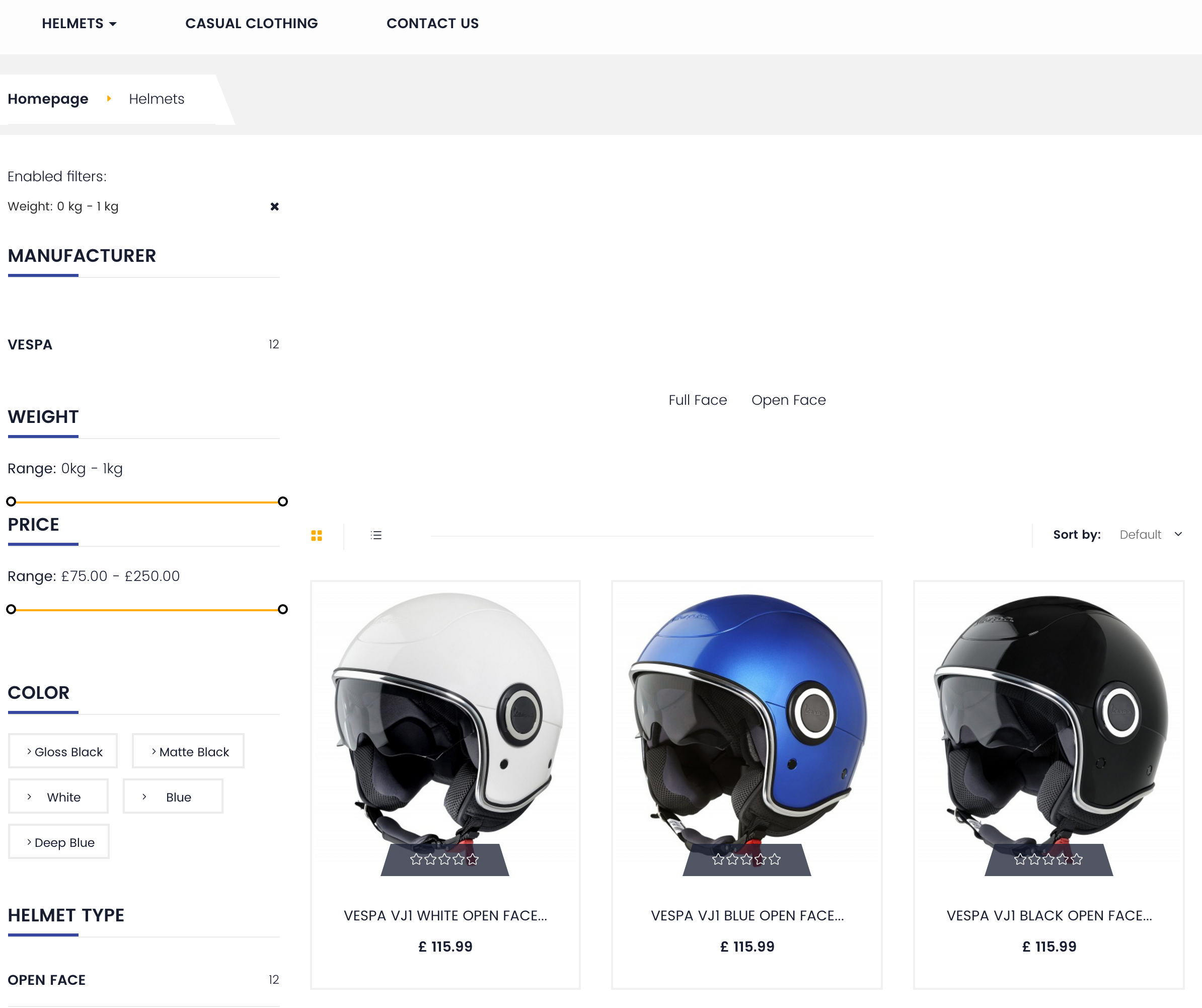Click the weight slider's right handle

pyautogui.click(x=283, y=502)
